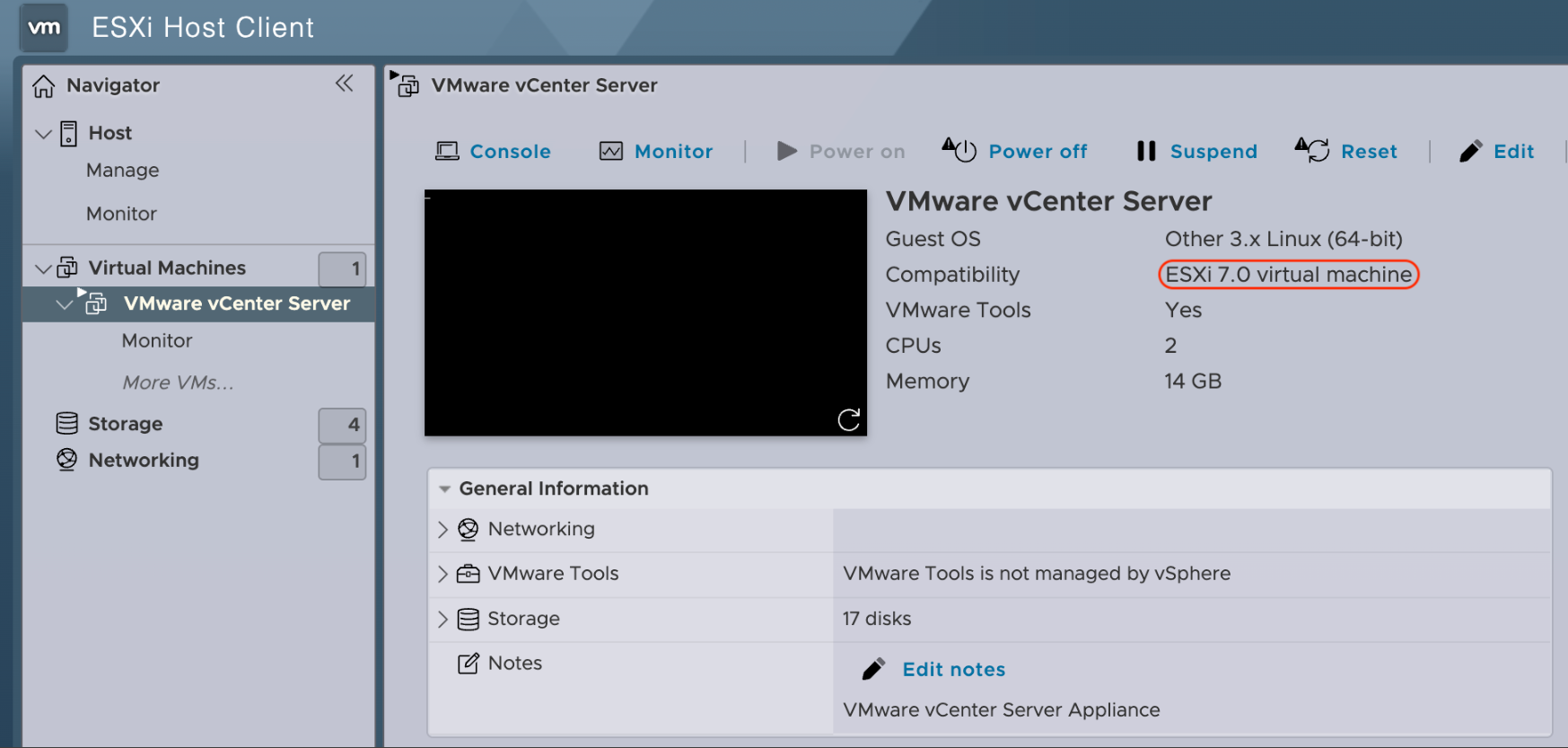Click the pencil icon beside Edit notes
1568x748 pixels.
[873, 669]
